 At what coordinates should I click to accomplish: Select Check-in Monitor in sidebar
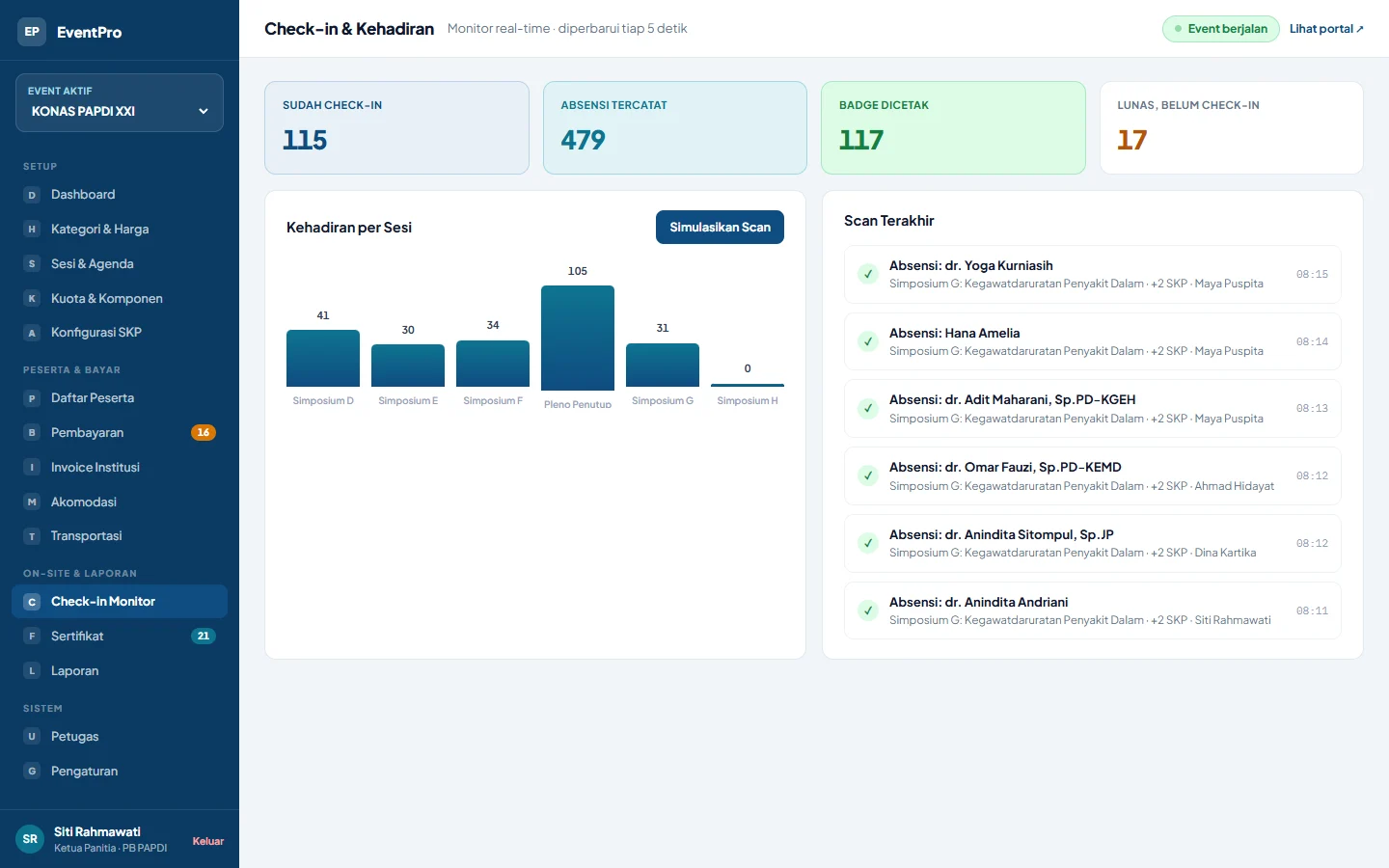click(120, 602)
